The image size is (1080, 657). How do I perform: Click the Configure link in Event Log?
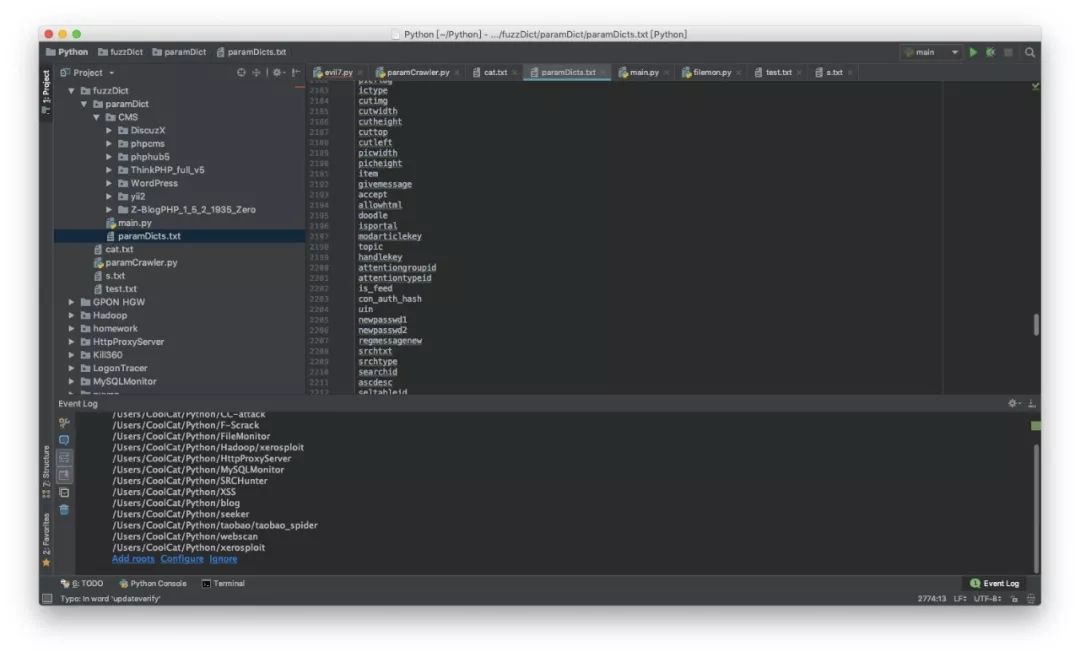pos(182,558)
